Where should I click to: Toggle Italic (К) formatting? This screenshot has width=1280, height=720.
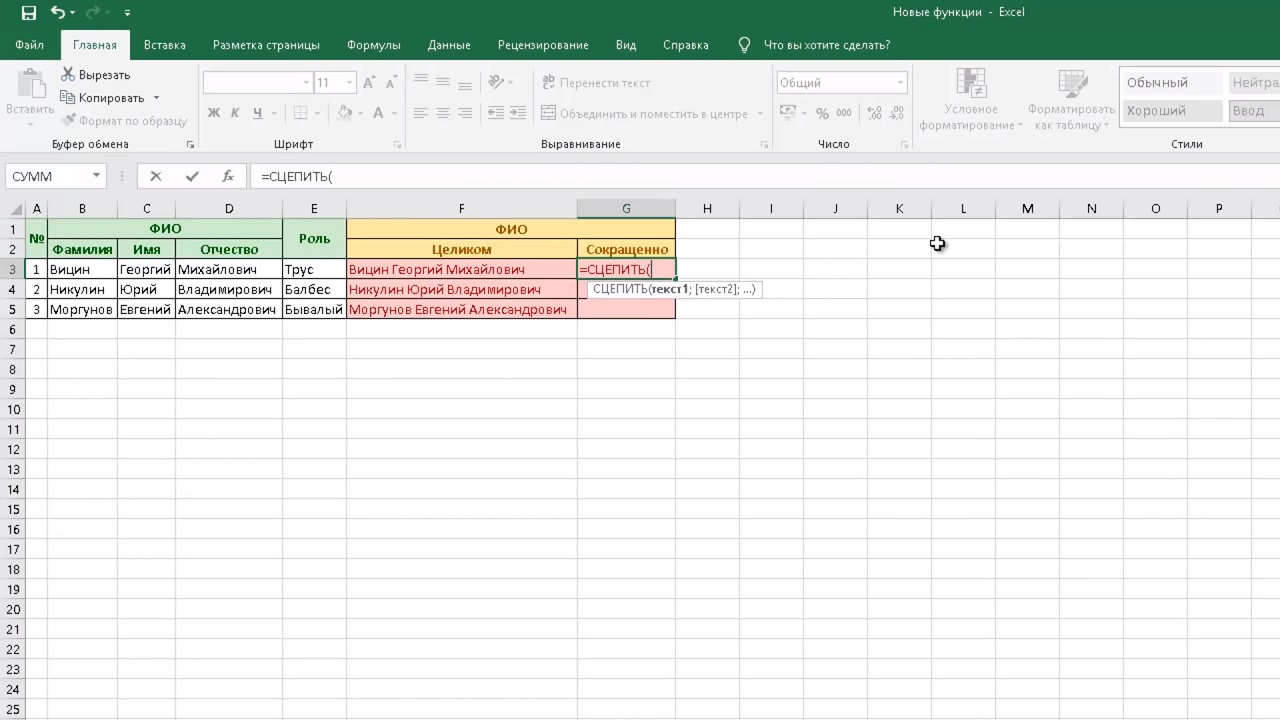236,113
